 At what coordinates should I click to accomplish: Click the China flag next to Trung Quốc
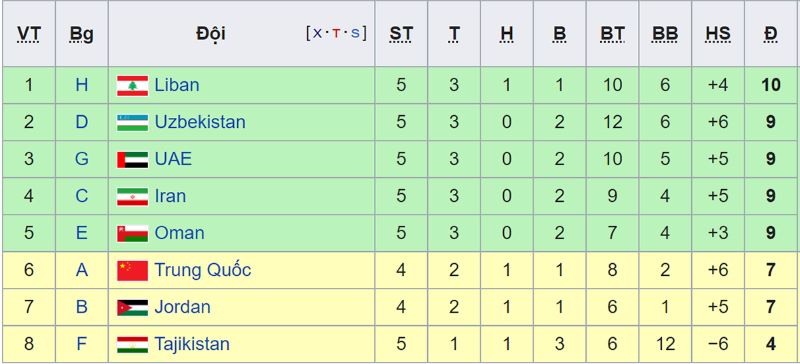[132, 271]
